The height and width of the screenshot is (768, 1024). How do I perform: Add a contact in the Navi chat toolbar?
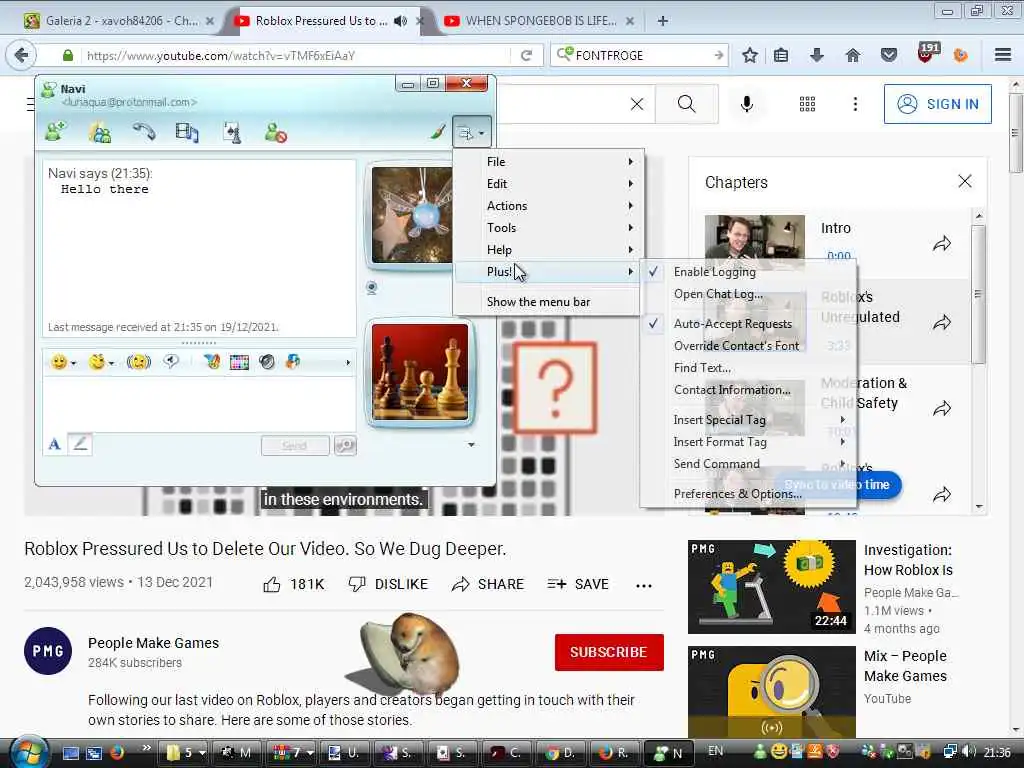click(x=56, y=133)
